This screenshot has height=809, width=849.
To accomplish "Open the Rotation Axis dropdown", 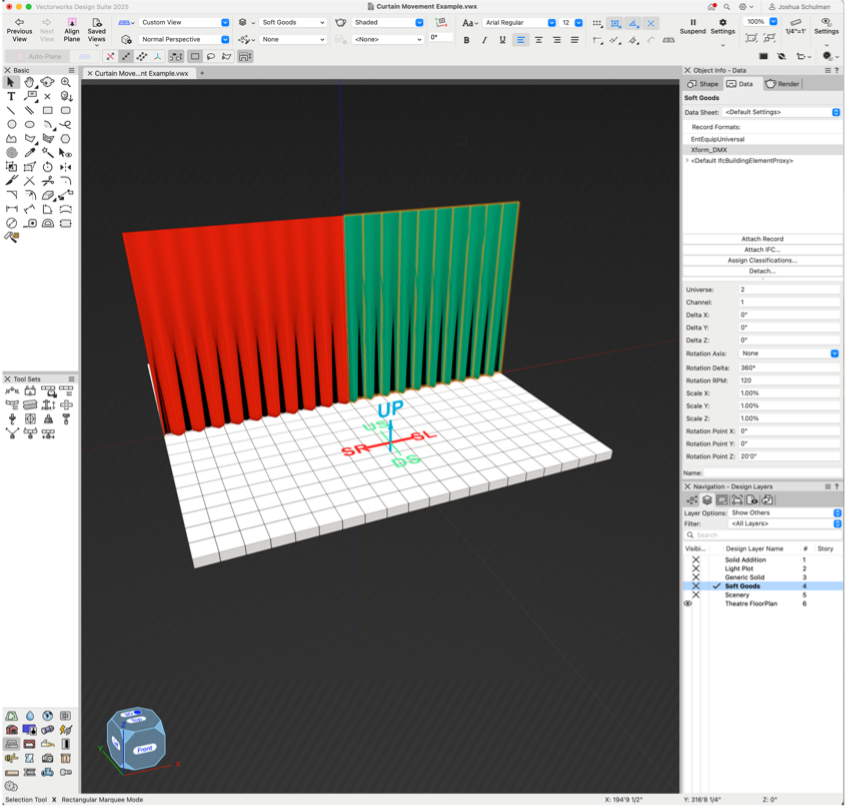I will coord(789,353).
